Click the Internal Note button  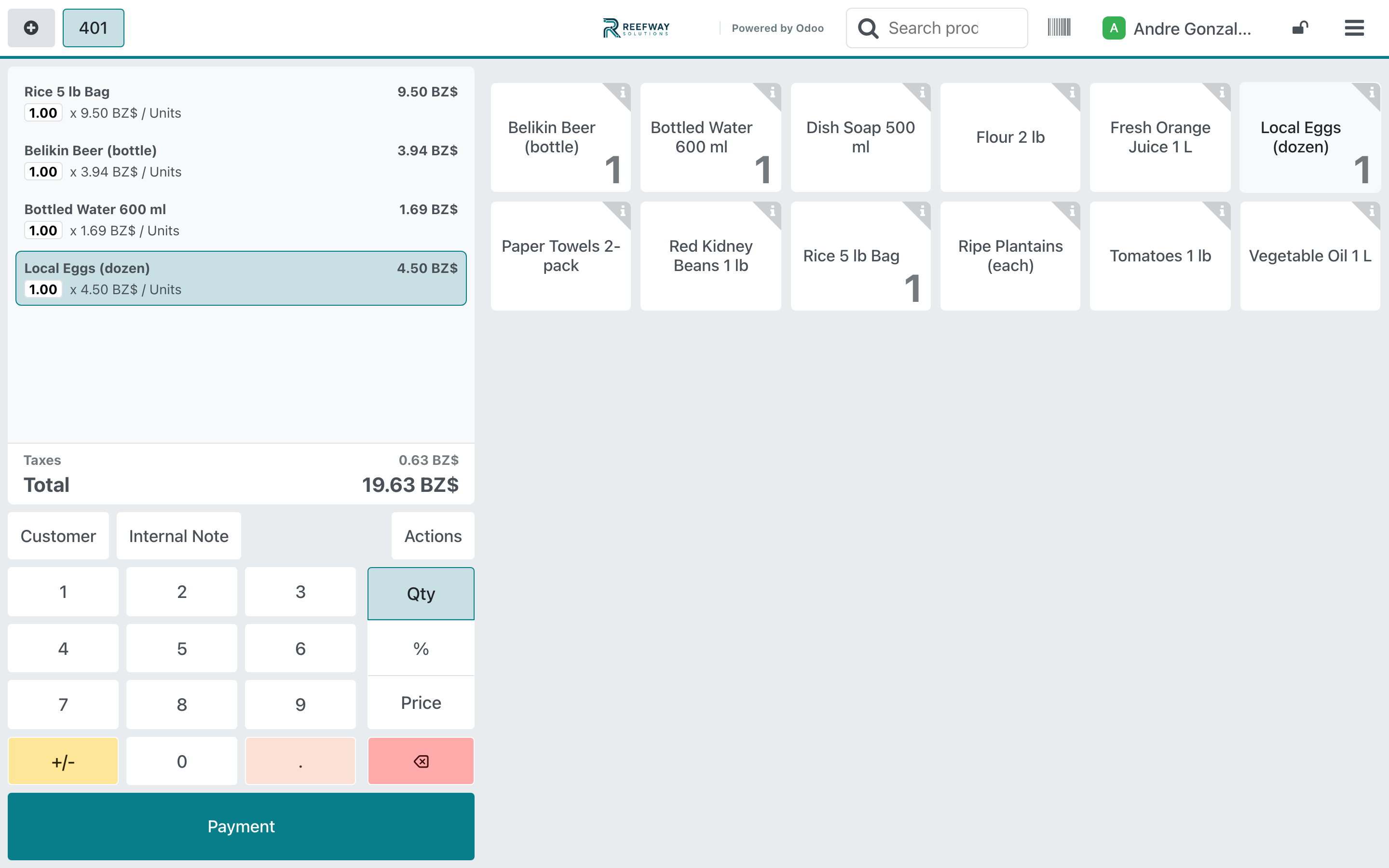coord(178,536)
